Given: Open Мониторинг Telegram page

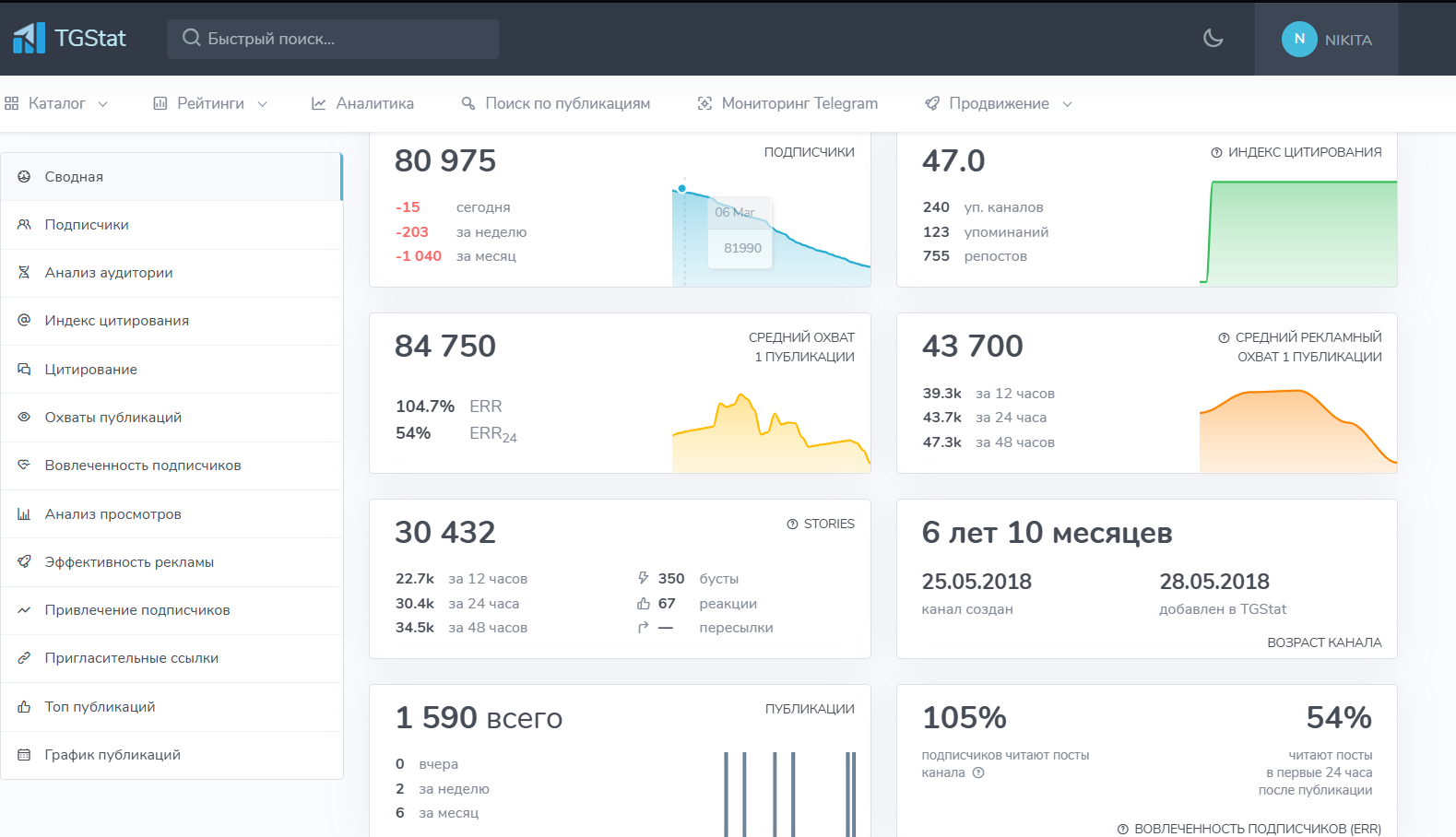Looking at the screenshot, I should click(x=787, y=103).
